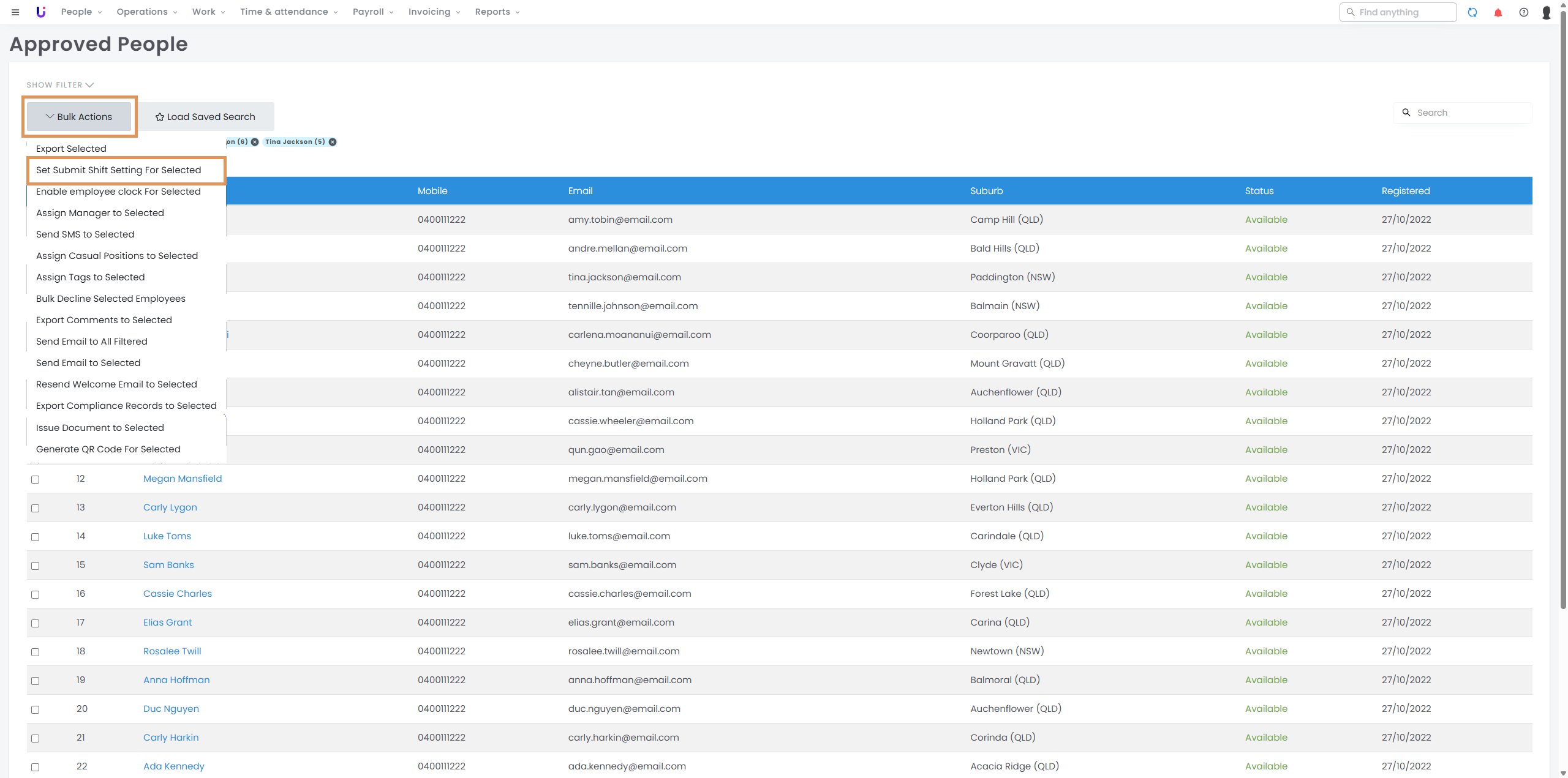Select Export Compliance Records to Selected
This screenshot has height=778, width=1568.
pos(126,406)
